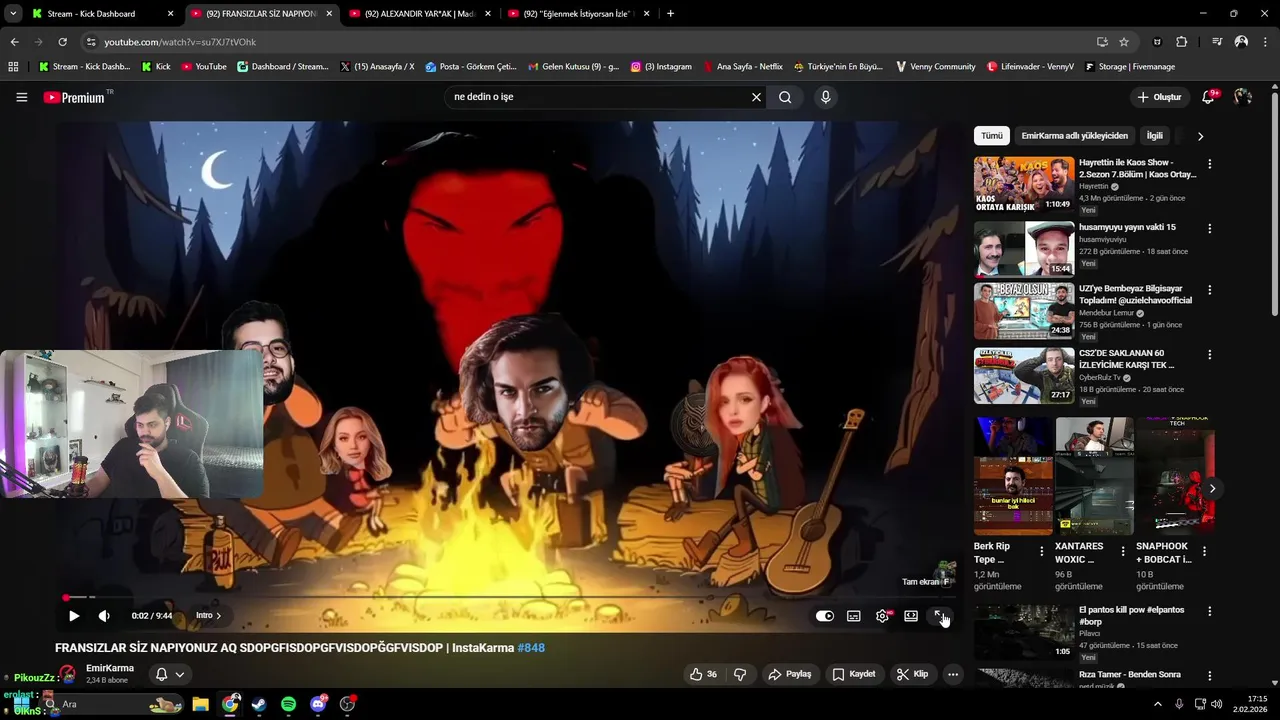
Task: Open options for Berk Rip Tepe short
Action: [1042, 551]
